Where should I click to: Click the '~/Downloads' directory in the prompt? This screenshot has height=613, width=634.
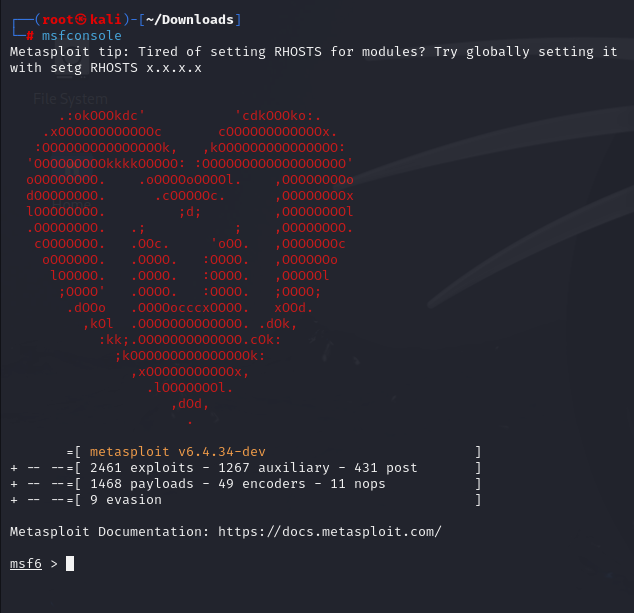point(190,19)
